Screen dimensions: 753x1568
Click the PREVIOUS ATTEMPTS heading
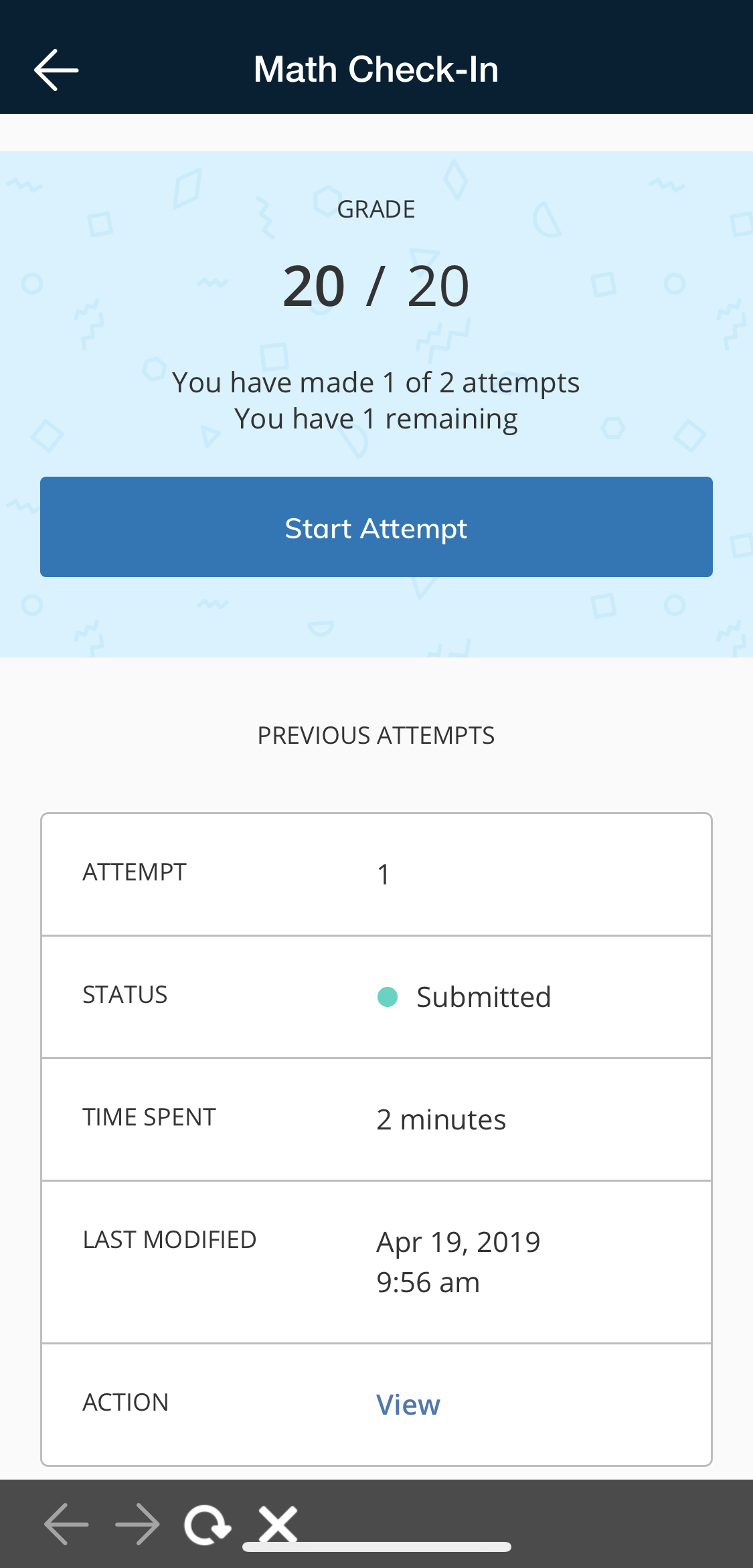[x=376, y=735]
